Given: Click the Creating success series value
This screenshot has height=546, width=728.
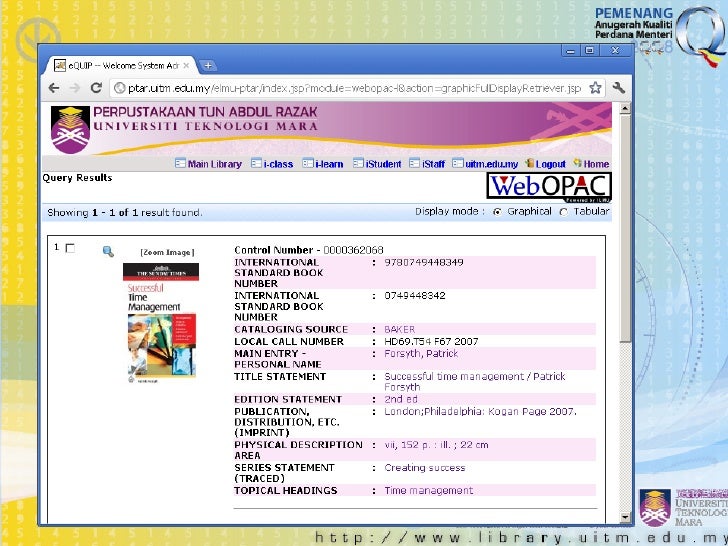Looking at the screenshot, I should pos(424,468).
